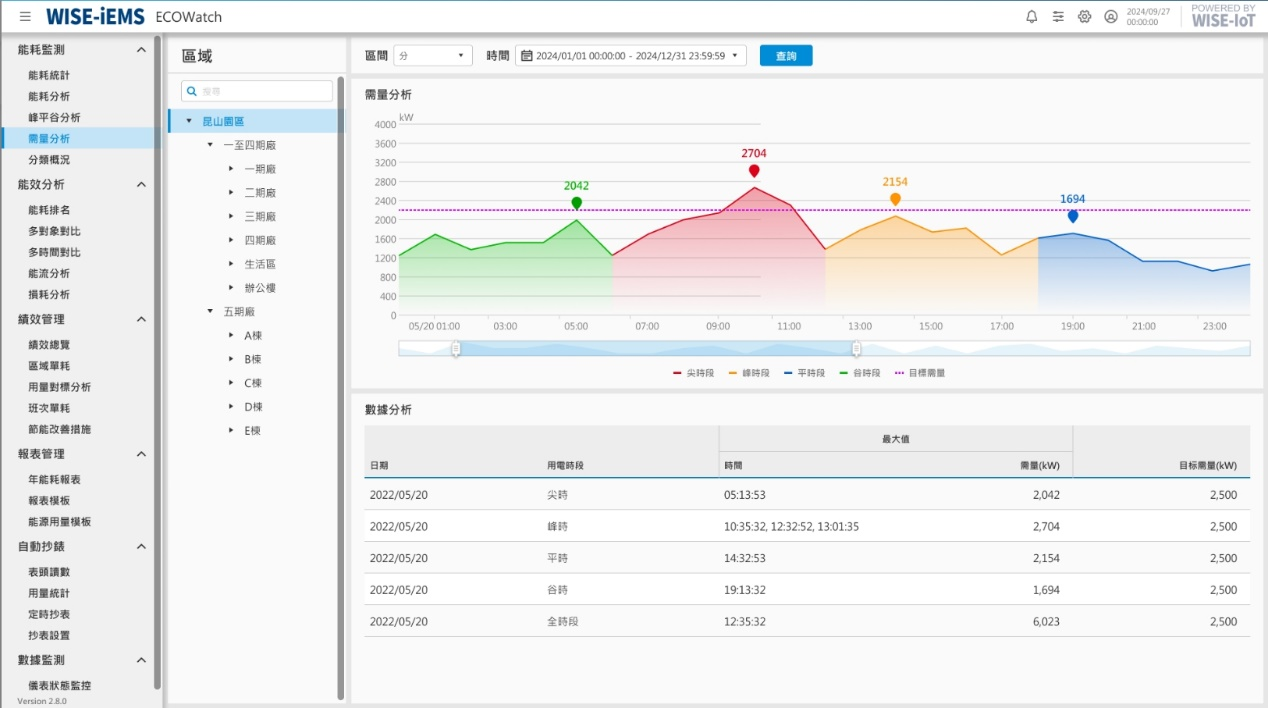Open 峰平谷分析 in sidebar
The height and width of the screenshot is (708, 1268).
click(x=54, y=117)
